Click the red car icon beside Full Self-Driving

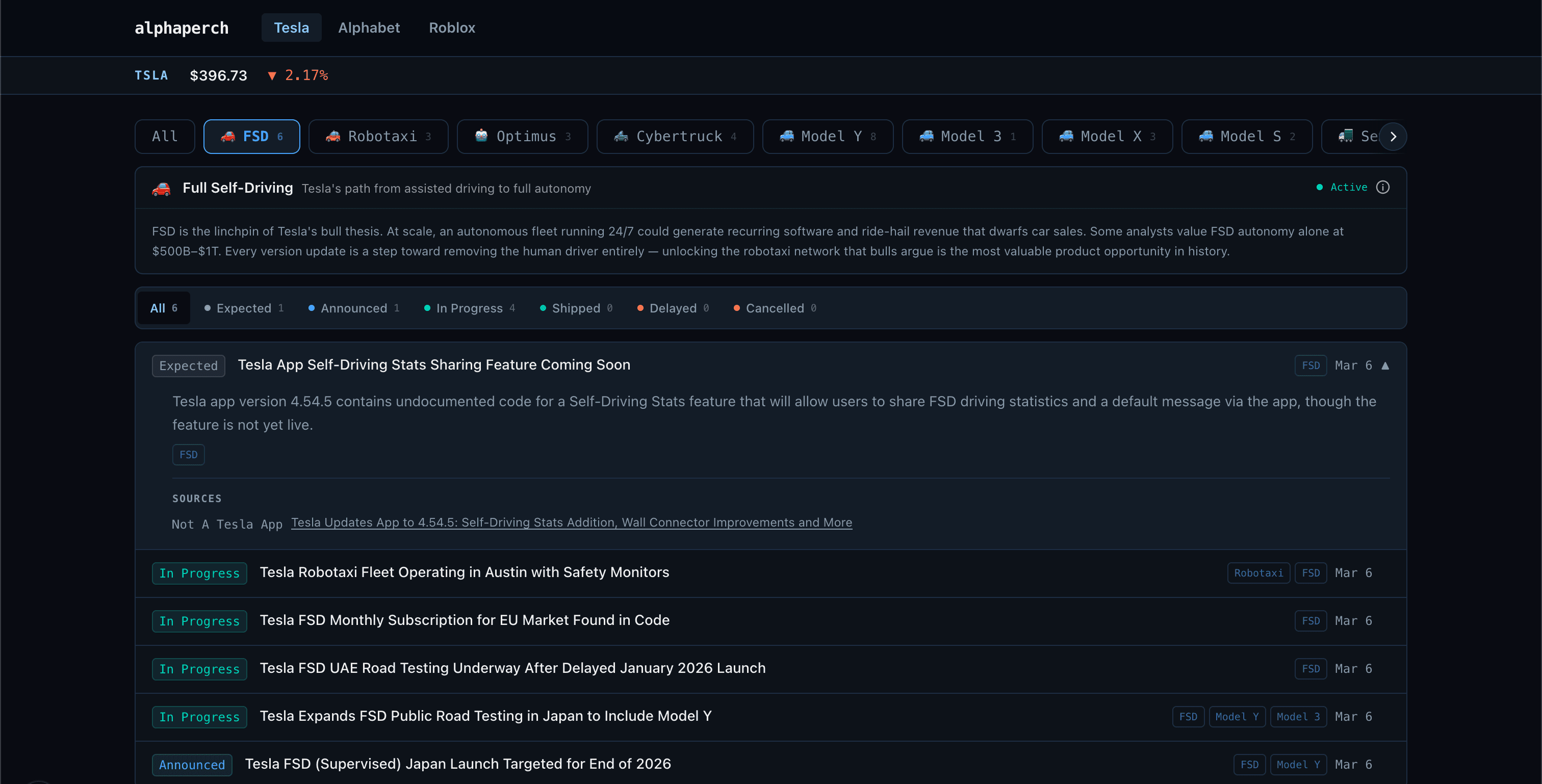tap(161, 188)
